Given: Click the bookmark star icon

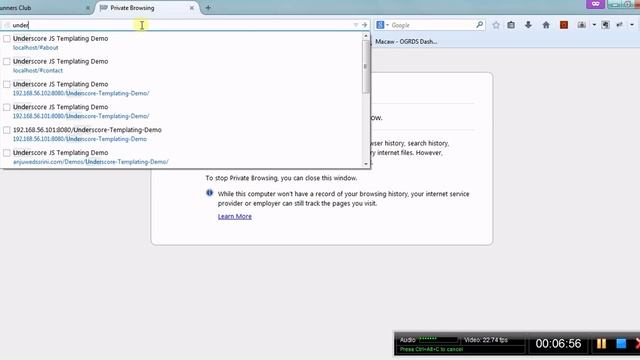Looking at the screenshot, I should pyautogui.click(x=496, y=25).
